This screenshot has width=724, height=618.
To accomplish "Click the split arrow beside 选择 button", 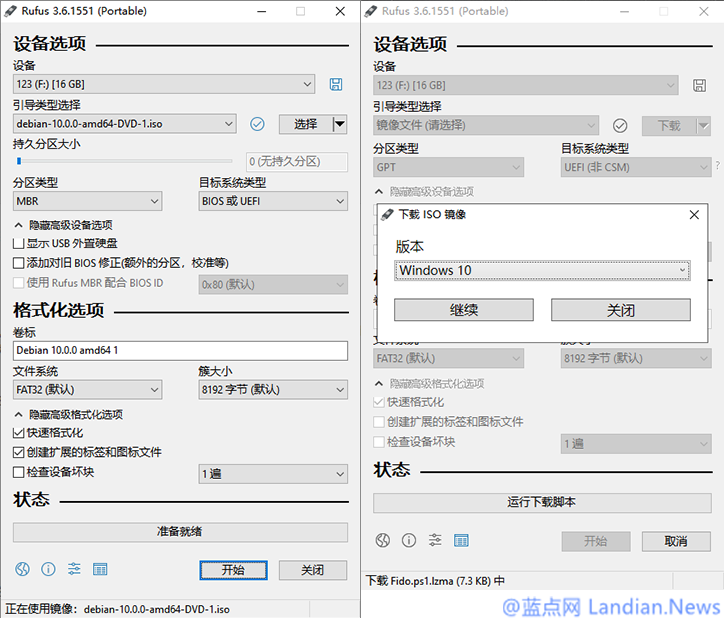I will click(x=339, y=124).
